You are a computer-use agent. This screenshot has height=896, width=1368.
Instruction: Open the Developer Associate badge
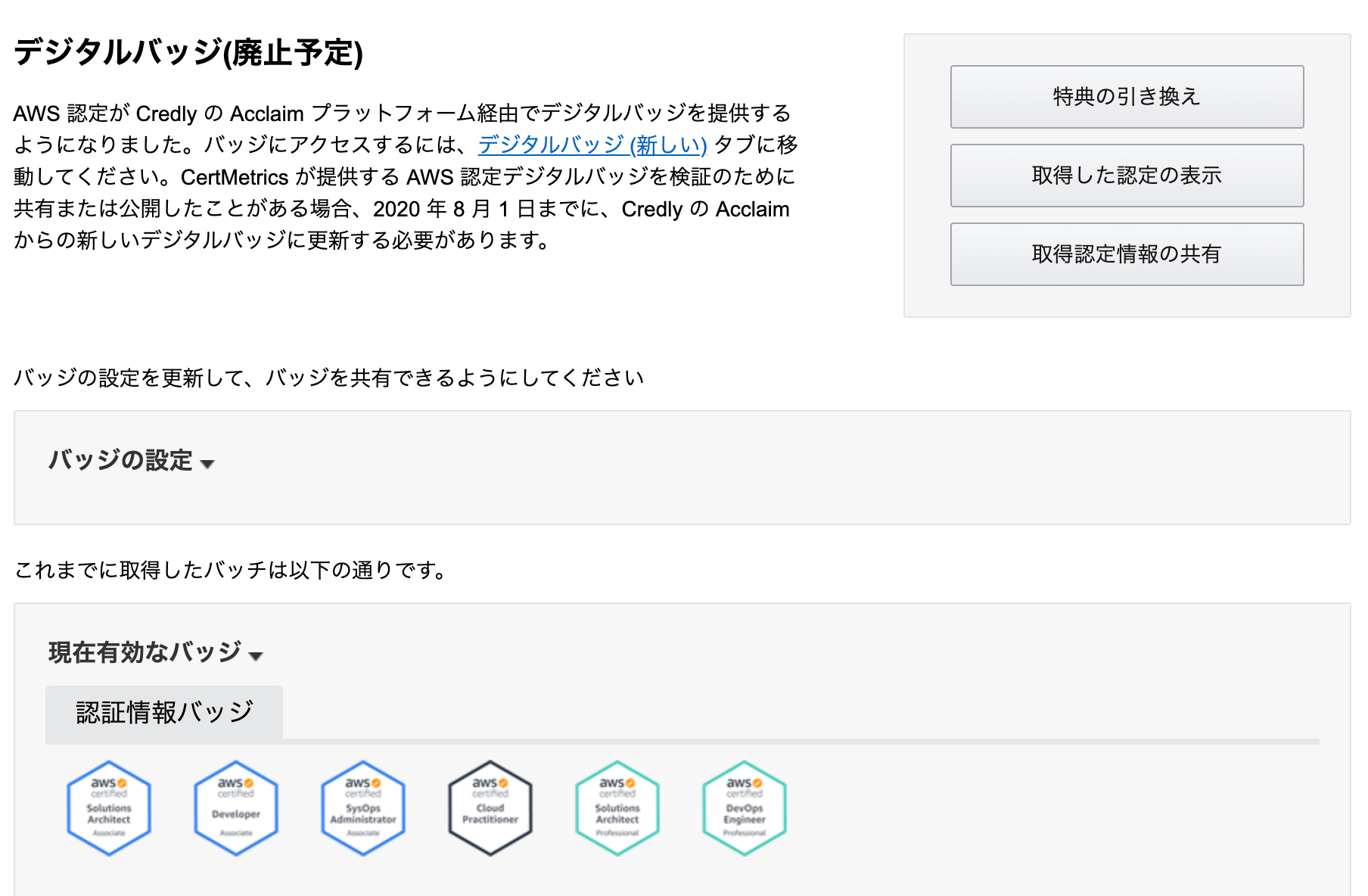236,808
